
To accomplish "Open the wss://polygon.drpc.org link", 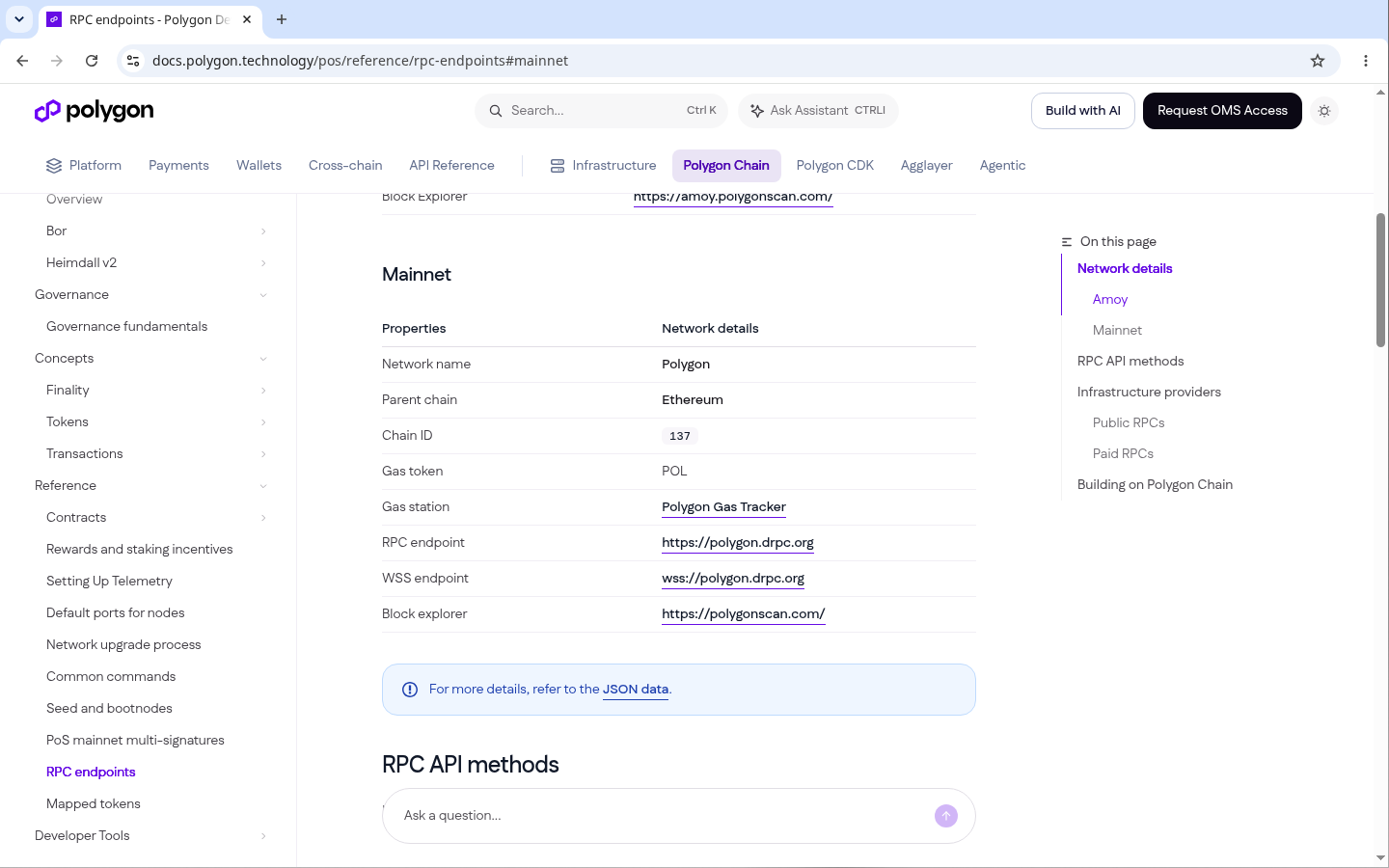I will (733, 579).
